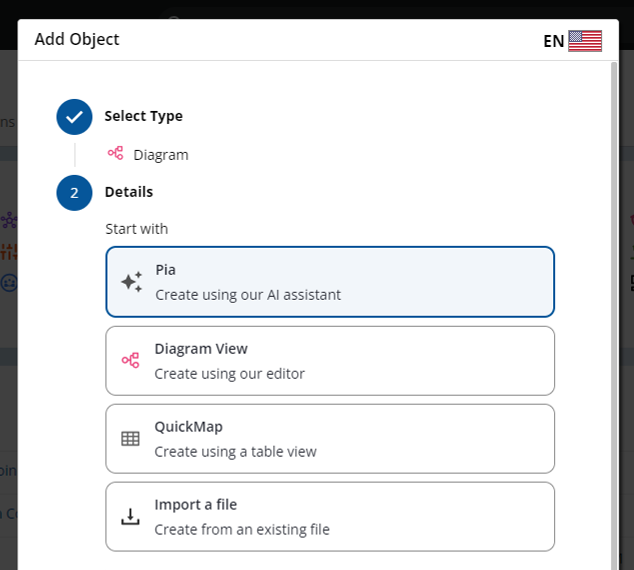Screen dimensions: 634x570
Task: Click the Pia sparkle AI icon
Action: (131, 282)
